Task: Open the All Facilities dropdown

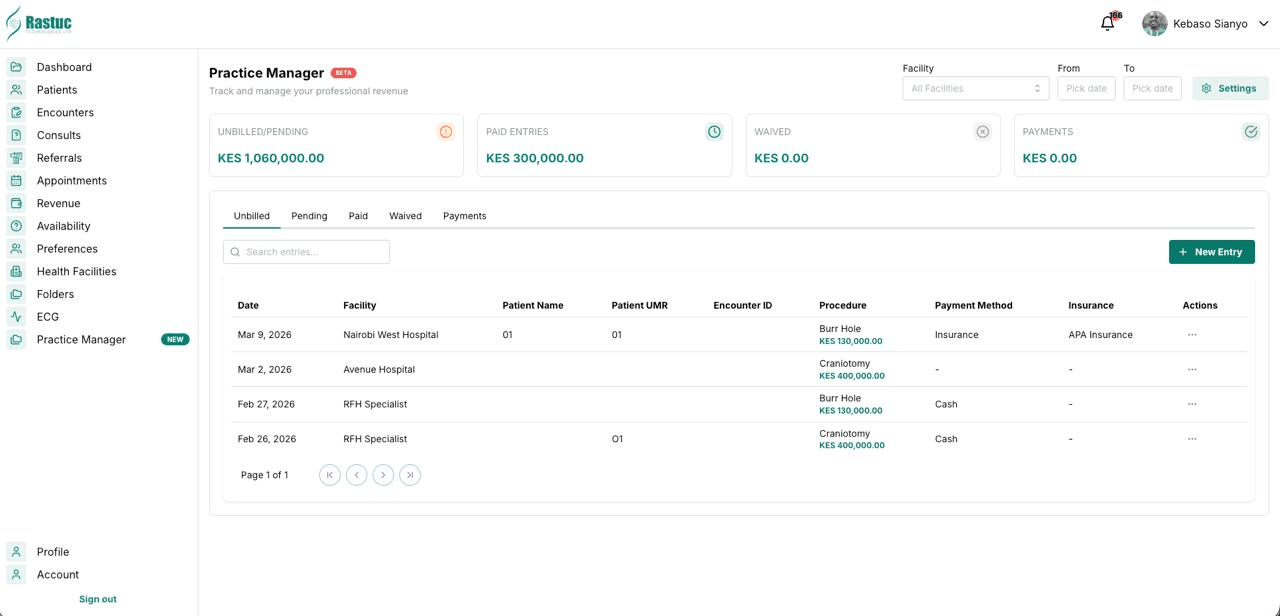Action: (x=975, y=88)
